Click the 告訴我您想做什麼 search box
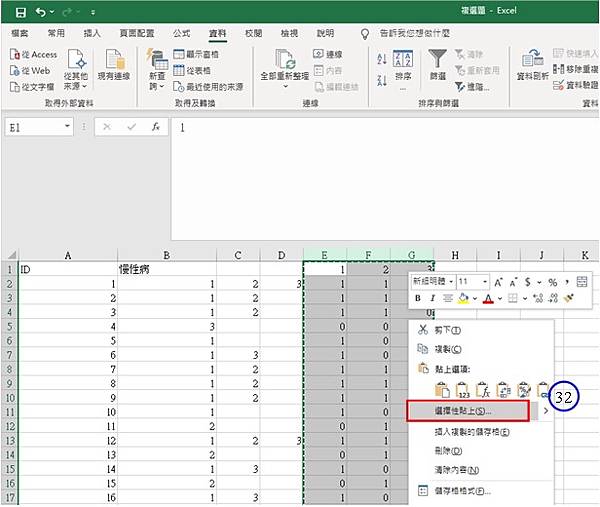 [415, 33]
